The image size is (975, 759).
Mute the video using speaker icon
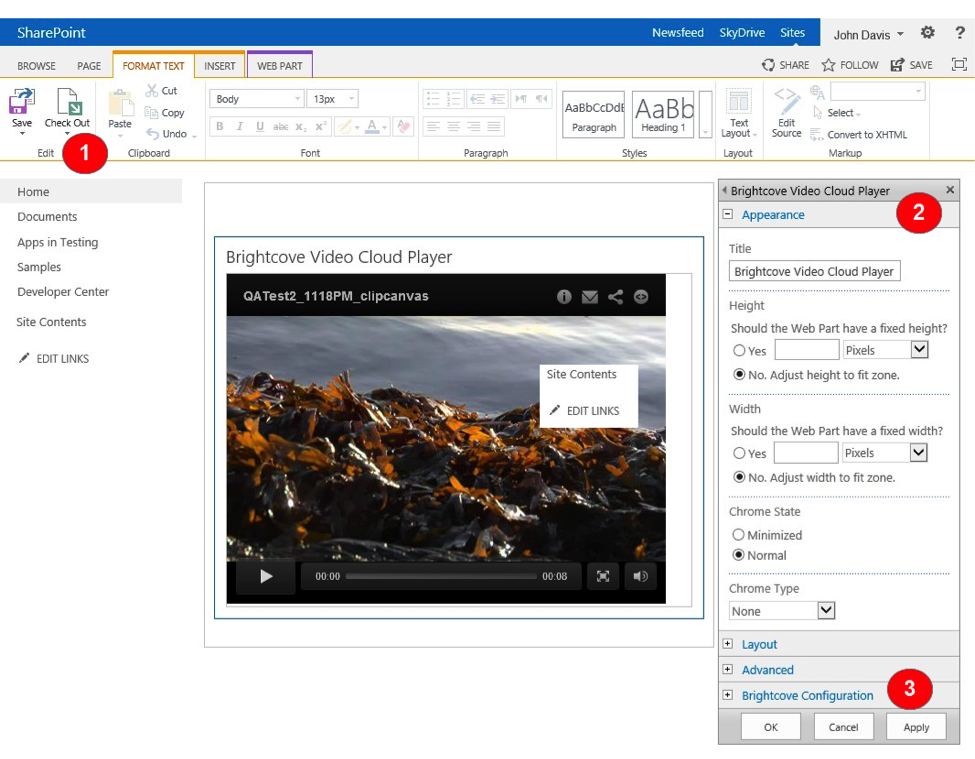[x=641, y=576]
